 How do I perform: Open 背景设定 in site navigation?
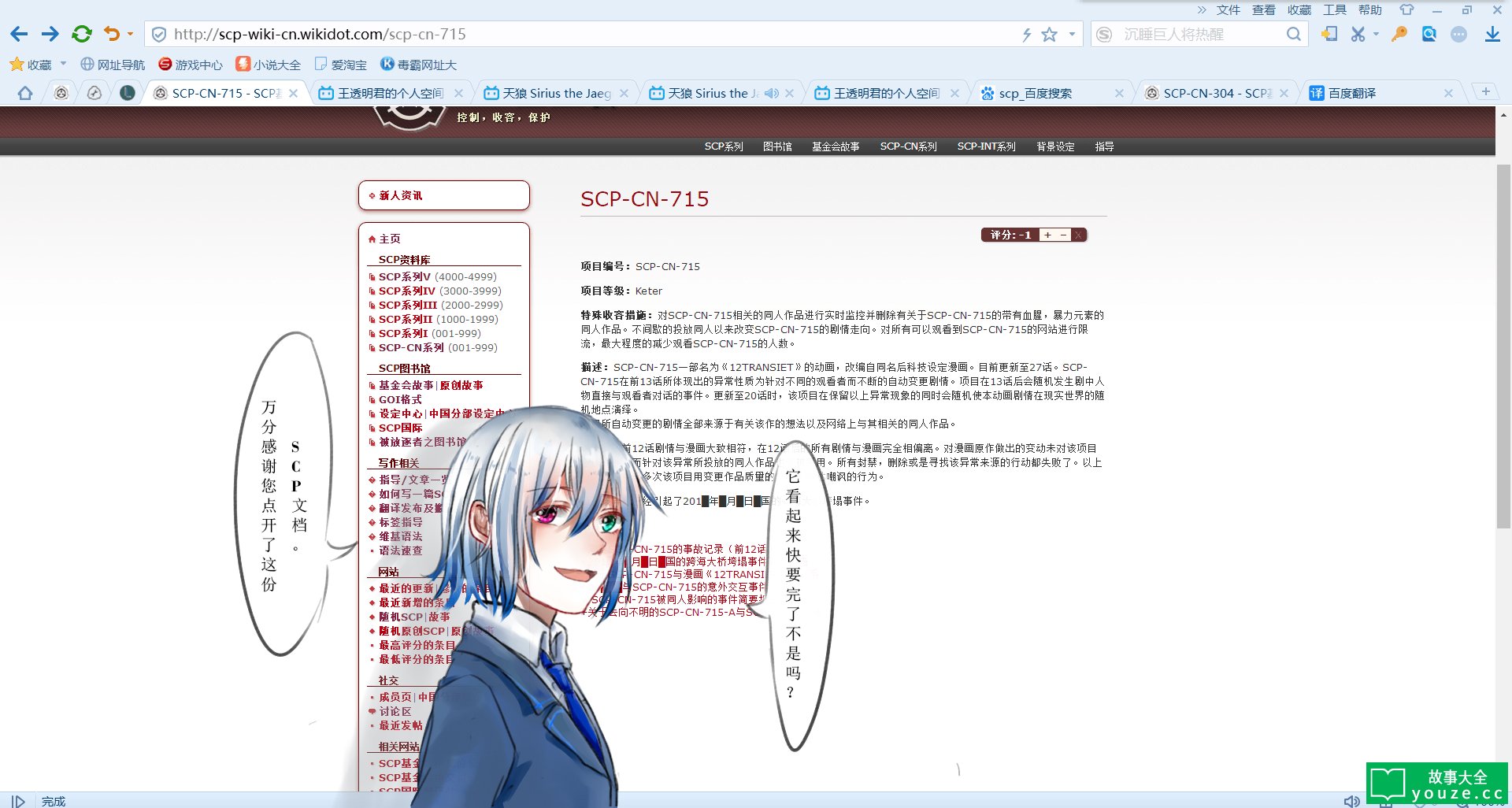pos(1055,146)
